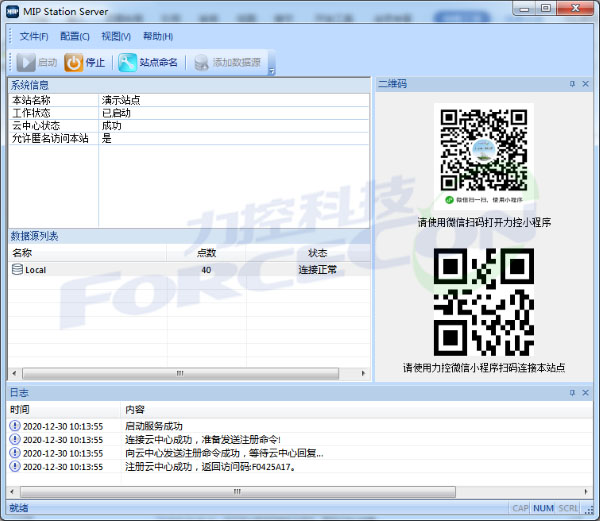Open the 配置(C) menu
This screenshot has width=600, height=521.
point(75,36)
